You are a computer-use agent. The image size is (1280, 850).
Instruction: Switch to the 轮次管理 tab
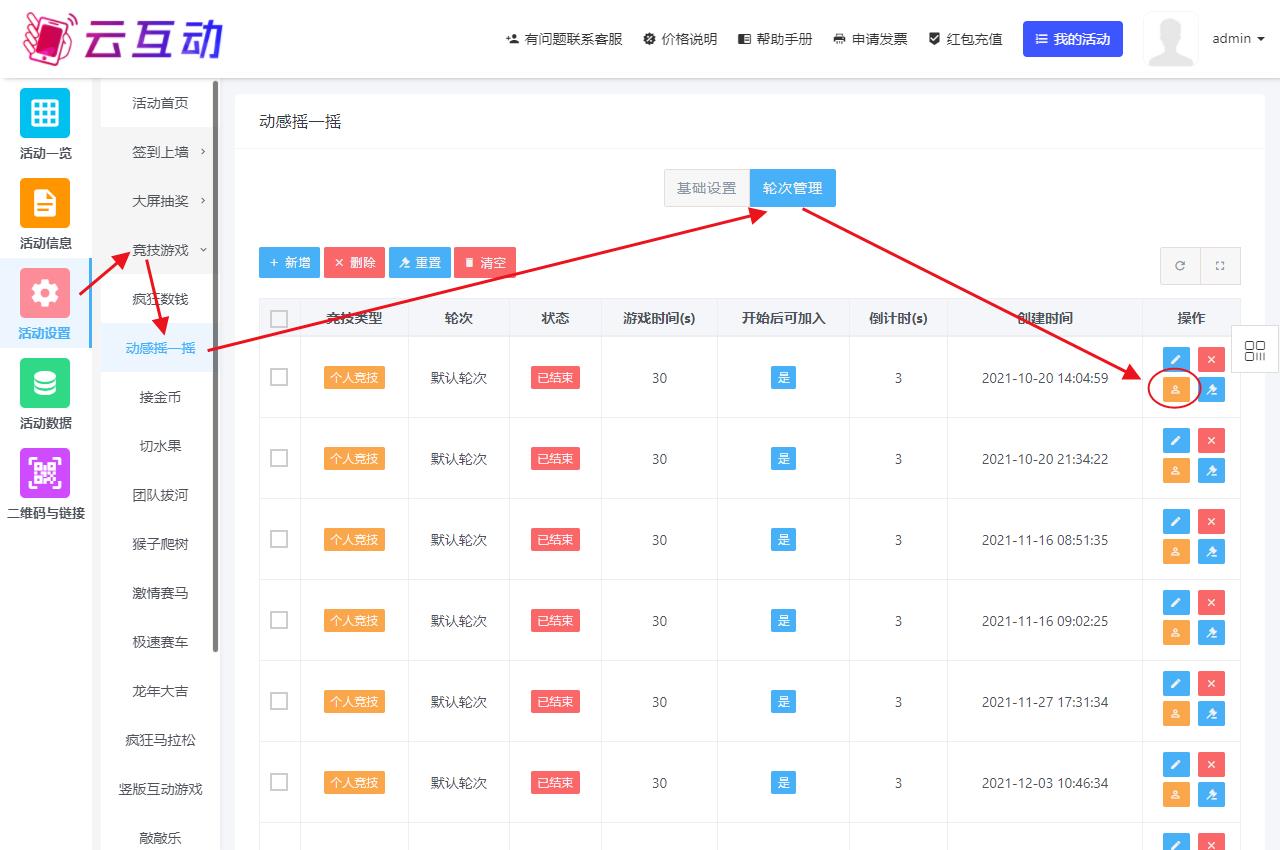[792, 188]
